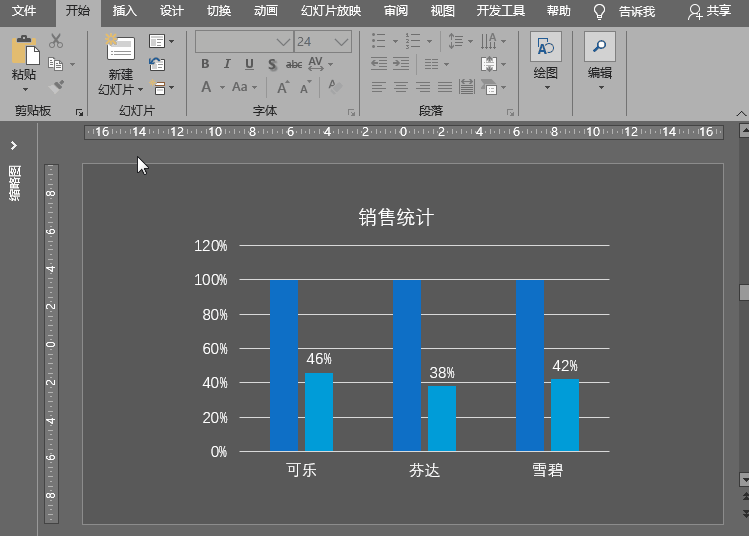The height and width of the screenshot is (536, 749).
Task: Click Decrease Font Size icon
Action: coord(305,87)
